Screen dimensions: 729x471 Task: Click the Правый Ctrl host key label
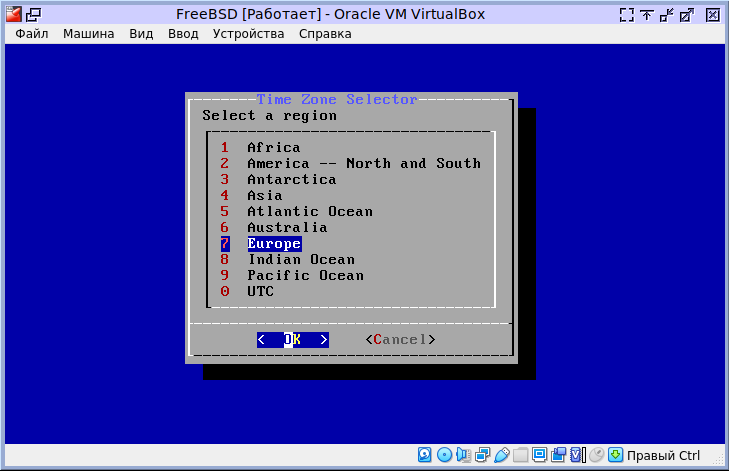click(x=663, y=456)
